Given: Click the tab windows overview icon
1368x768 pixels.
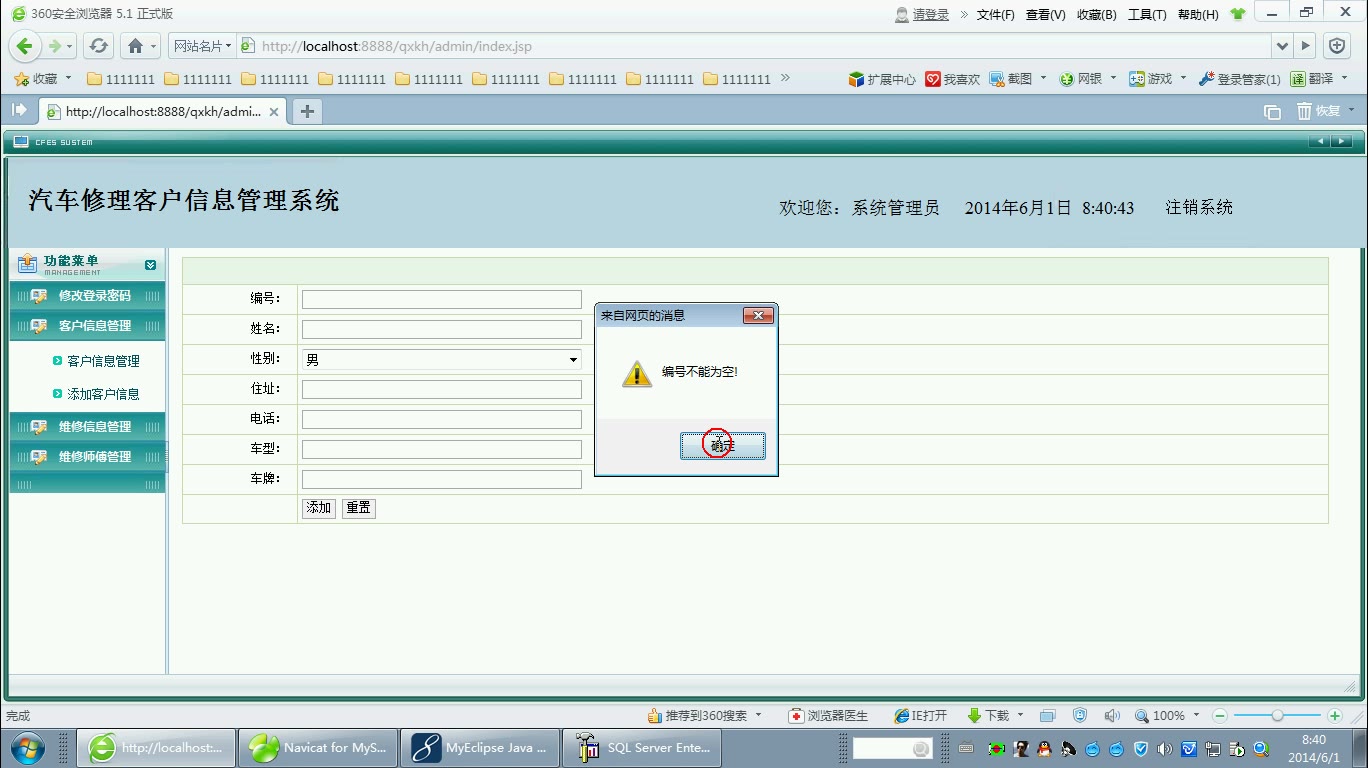Looking at the screenshot, I should [x=1272, y=112].
